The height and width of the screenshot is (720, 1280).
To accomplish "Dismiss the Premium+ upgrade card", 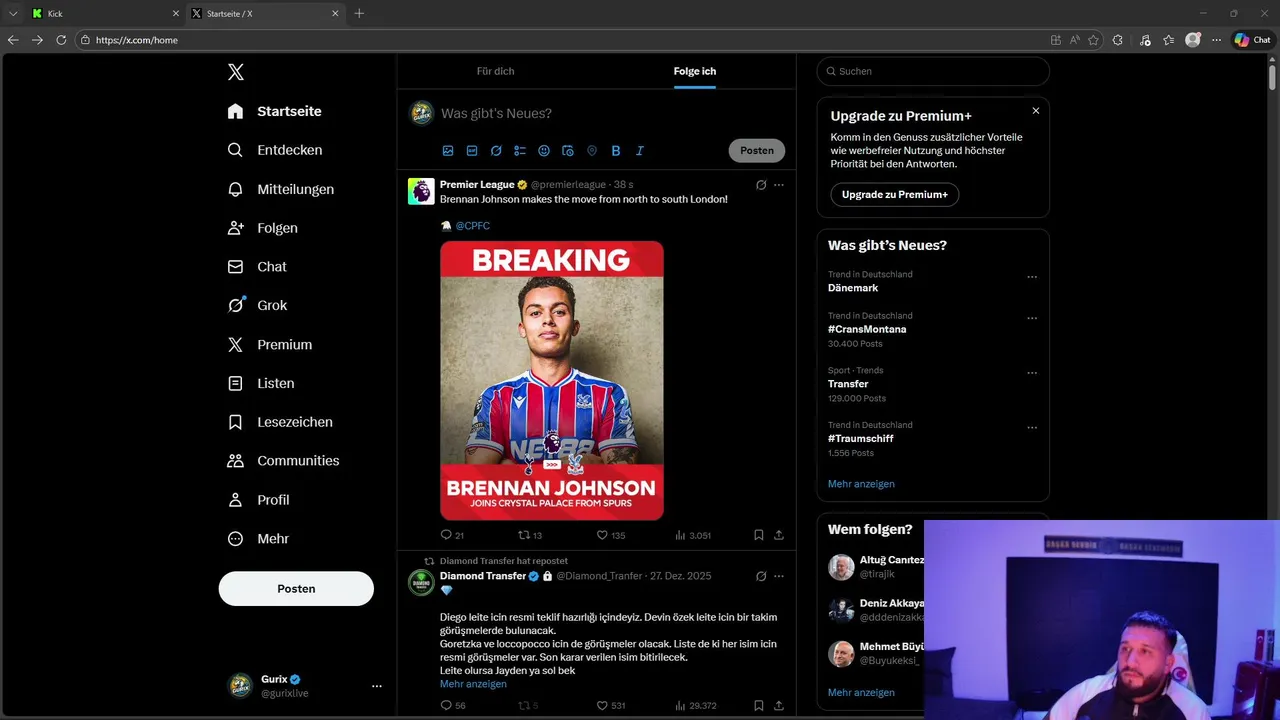I will tap(1036, 111).
